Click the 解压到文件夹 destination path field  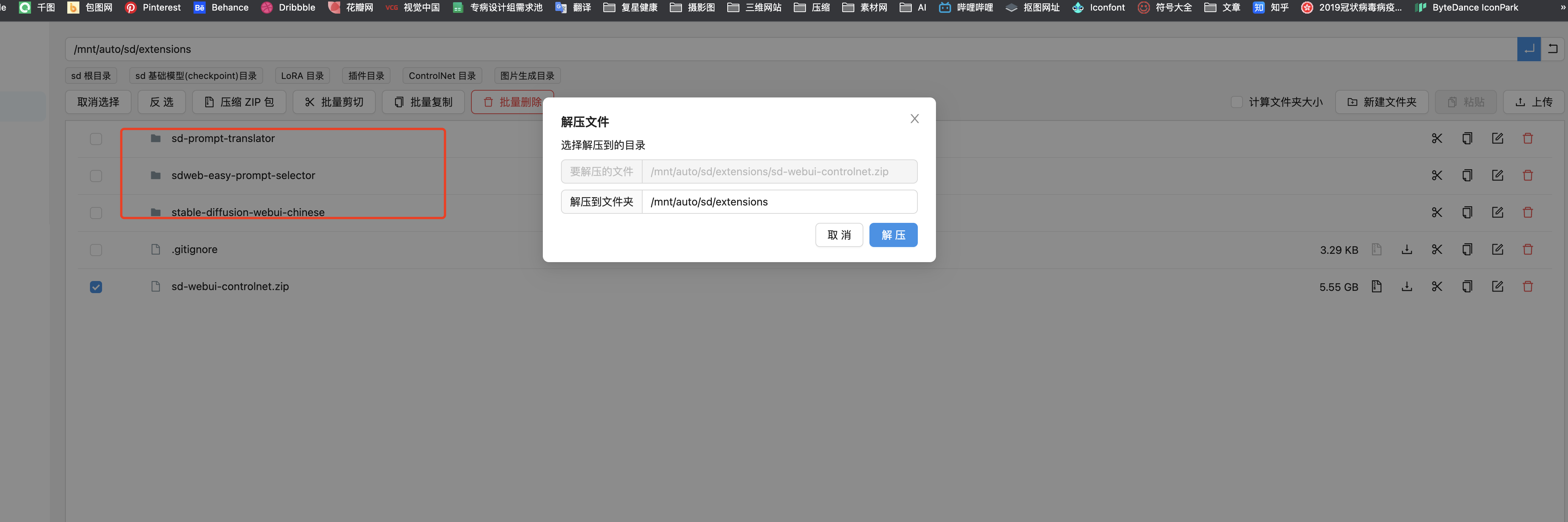779,202
